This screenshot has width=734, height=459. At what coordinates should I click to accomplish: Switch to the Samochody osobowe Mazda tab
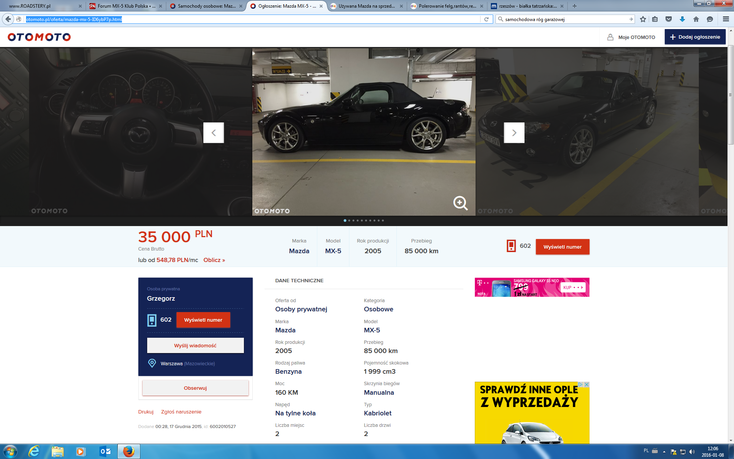click(x=206, y=6)
